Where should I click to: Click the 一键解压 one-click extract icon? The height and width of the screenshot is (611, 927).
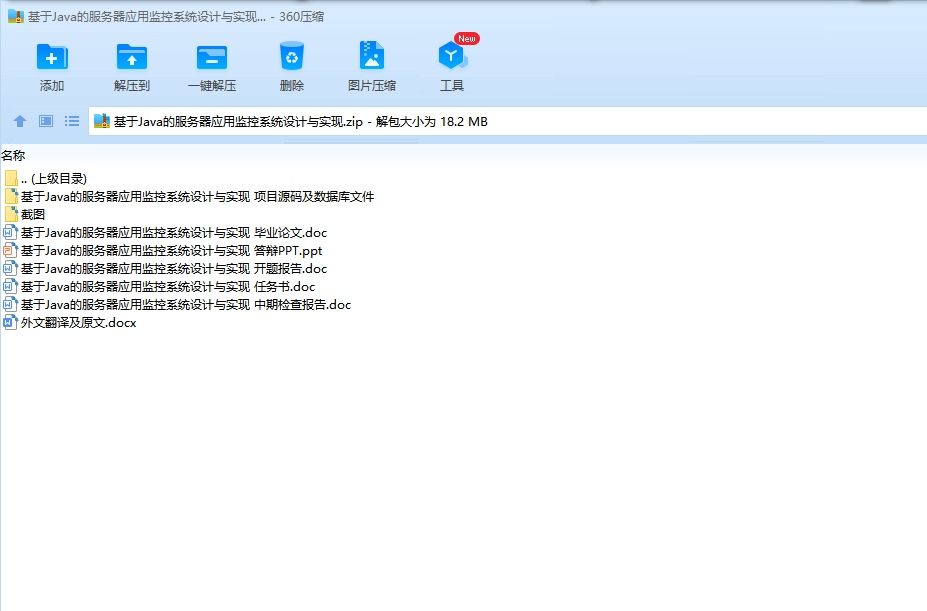(x=212, y=57)
